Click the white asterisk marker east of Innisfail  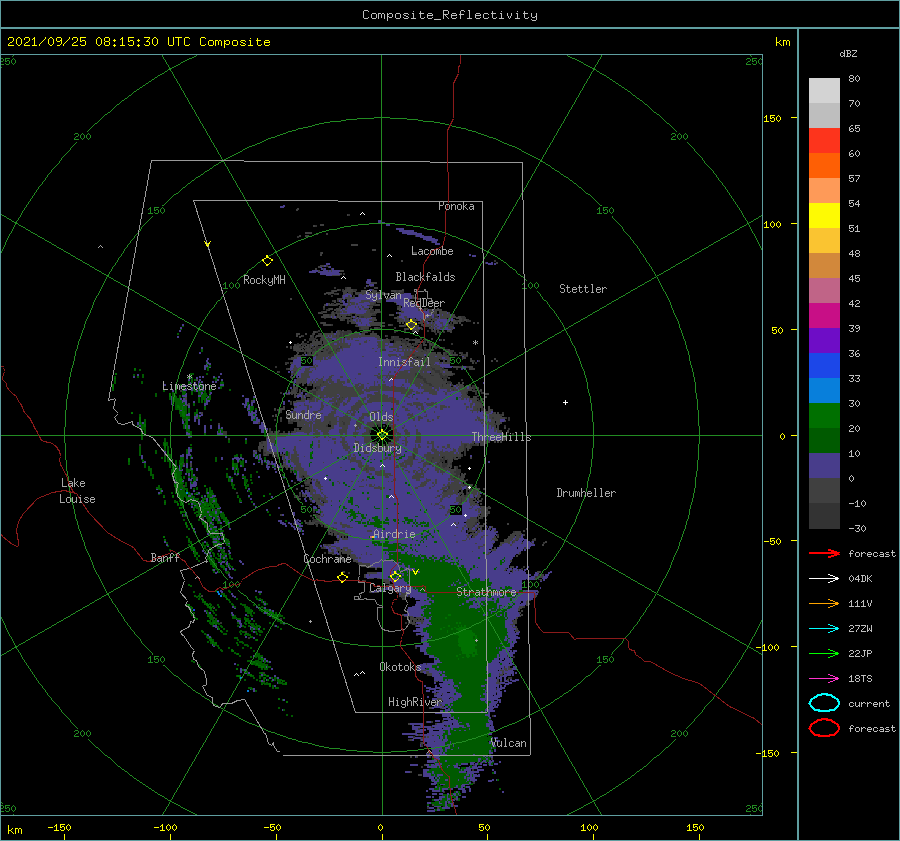click(x=475, y=343)
